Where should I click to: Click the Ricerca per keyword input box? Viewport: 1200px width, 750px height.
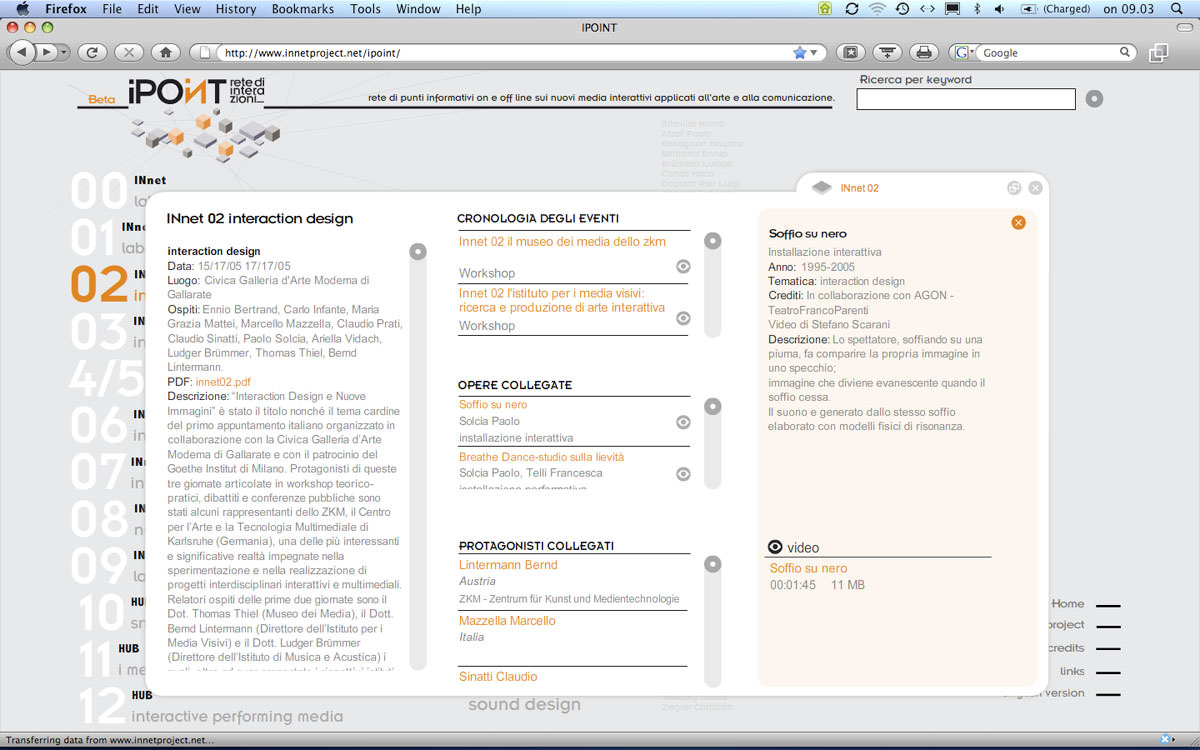(966, 99)
